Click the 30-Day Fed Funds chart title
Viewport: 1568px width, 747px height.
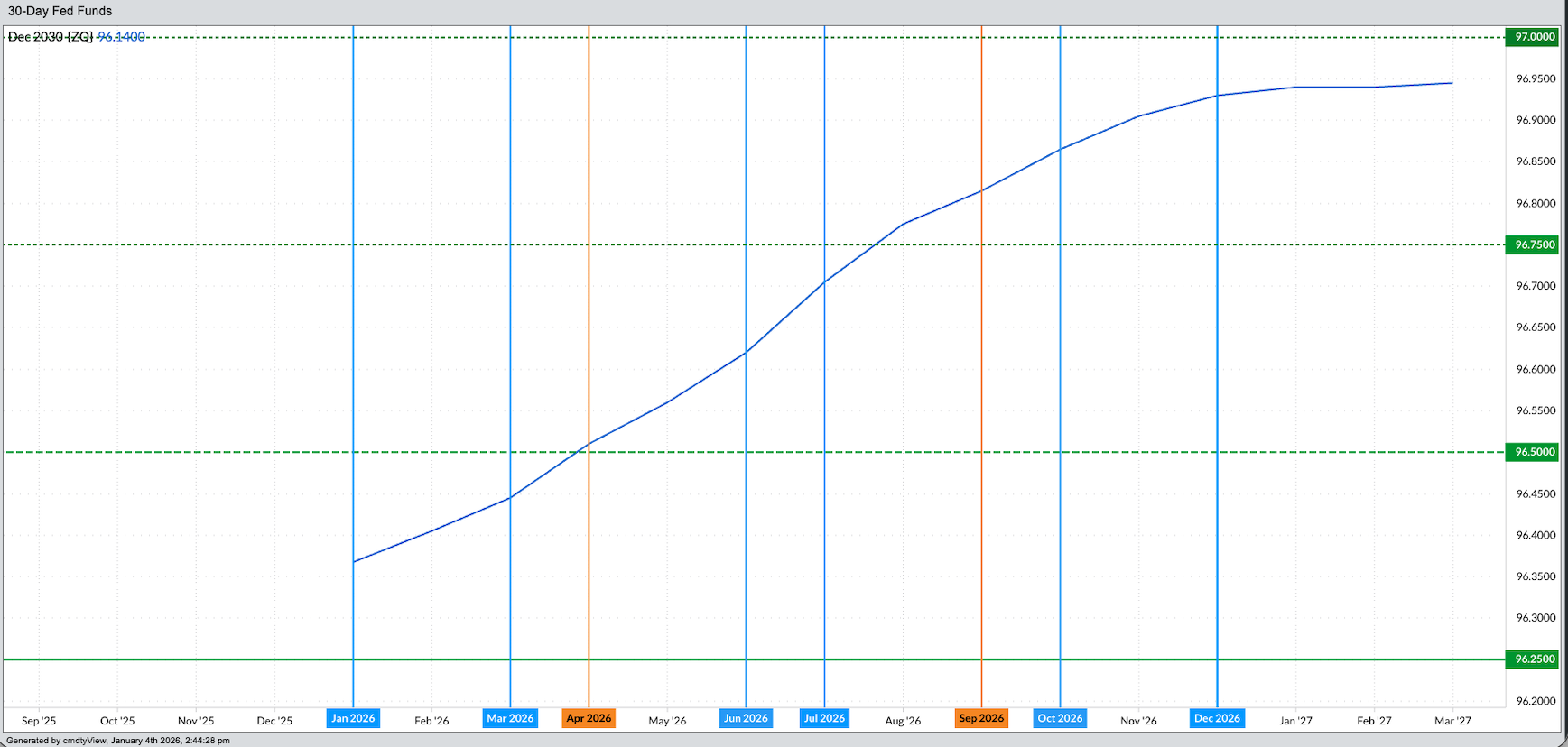(60, 11)
